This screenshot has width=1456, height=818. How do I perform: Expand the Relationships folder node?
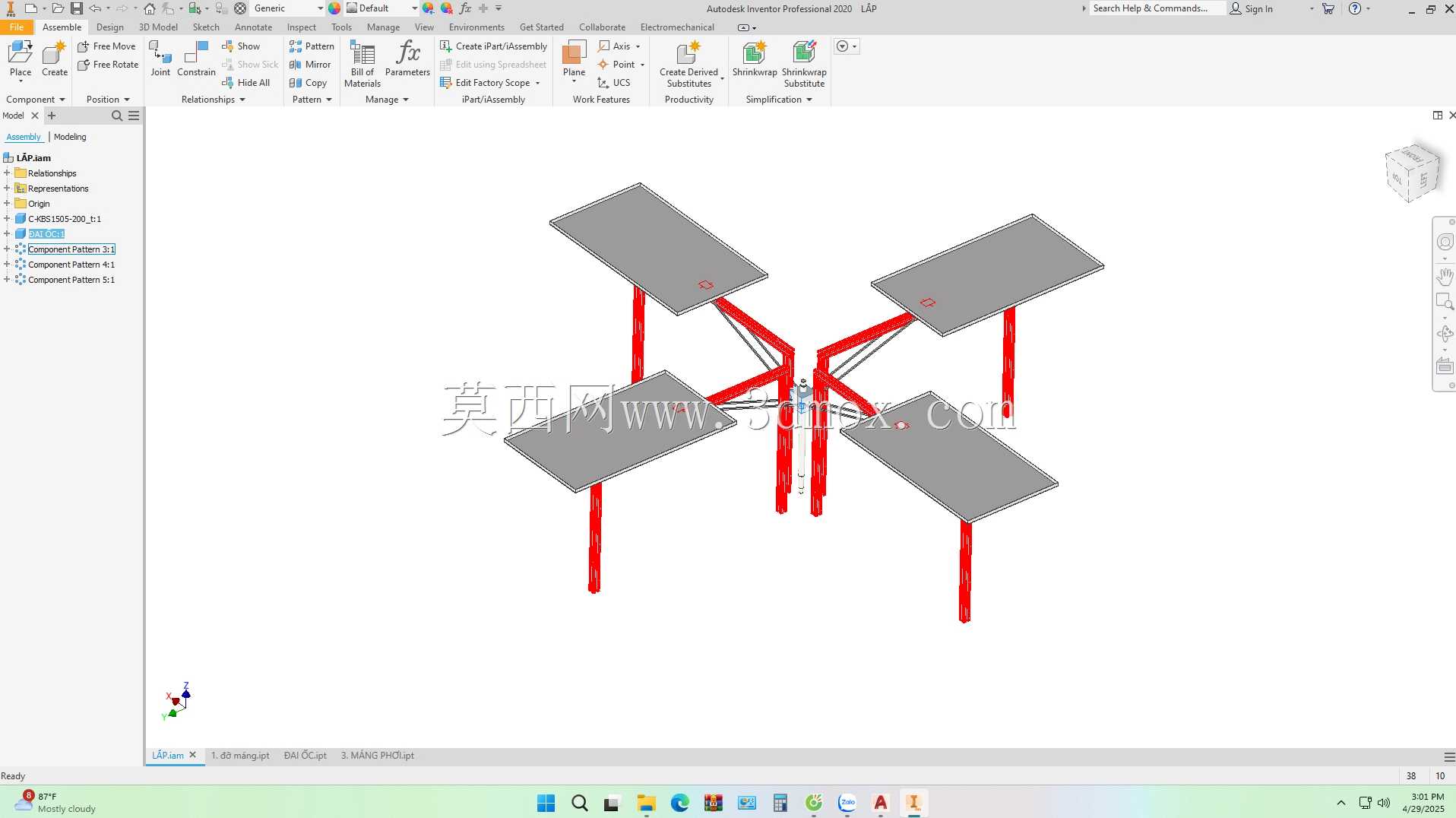(x=7, y=173)
